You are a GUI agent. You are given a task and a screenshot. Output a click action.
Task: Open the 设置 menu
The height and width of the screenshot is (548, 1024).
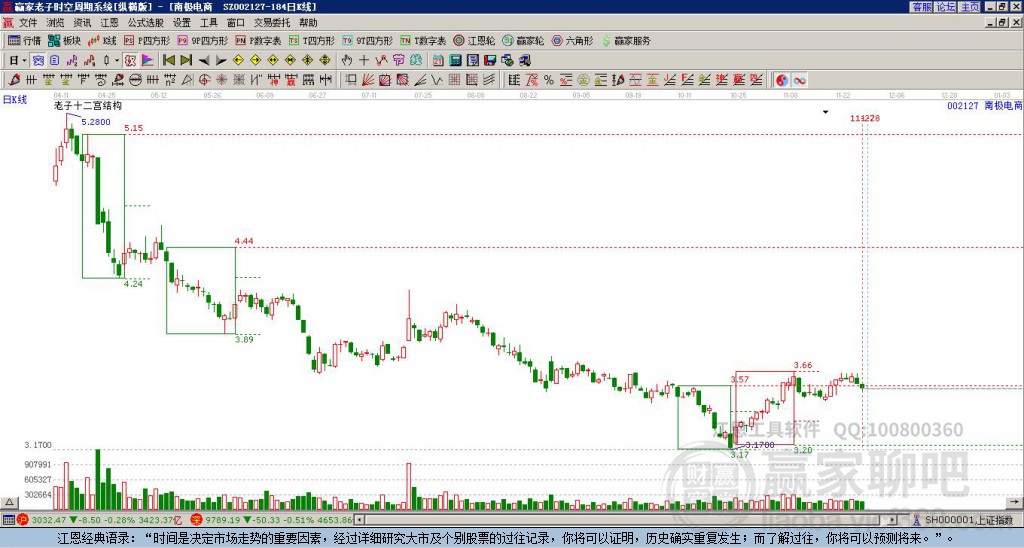[182, 23]
